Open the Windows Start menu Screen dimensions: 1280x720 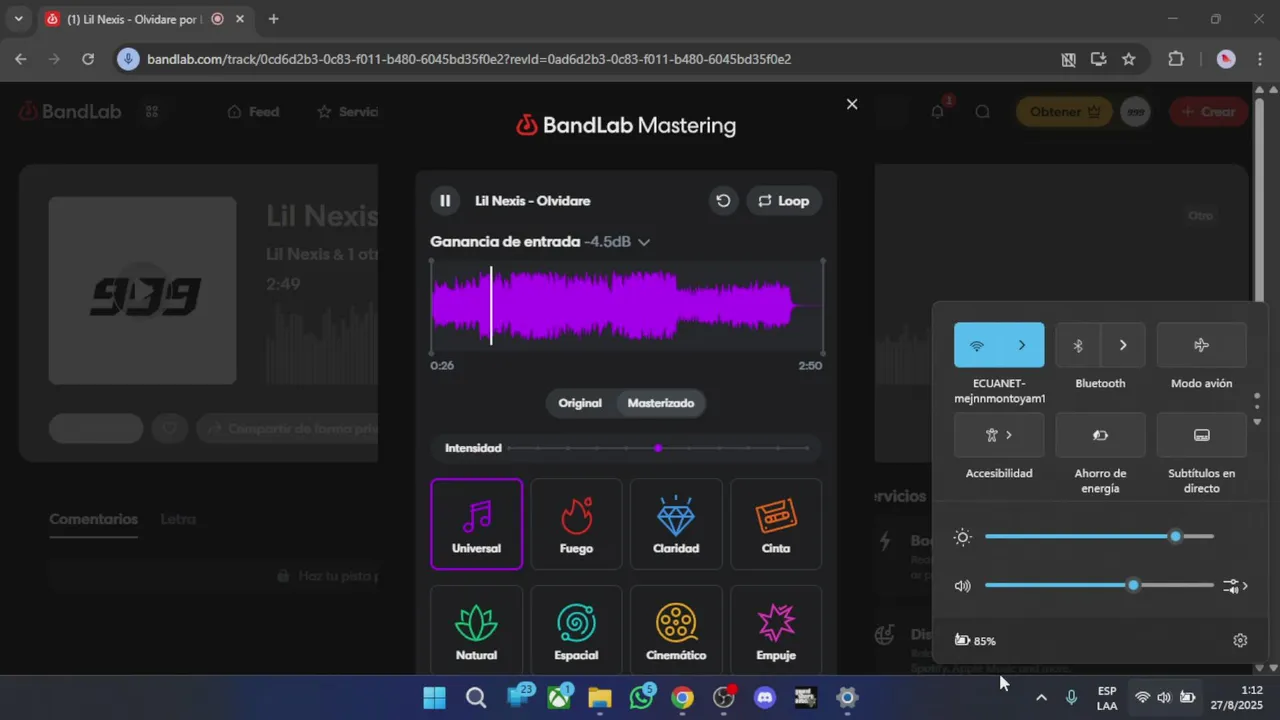click(x=434, y=698)
